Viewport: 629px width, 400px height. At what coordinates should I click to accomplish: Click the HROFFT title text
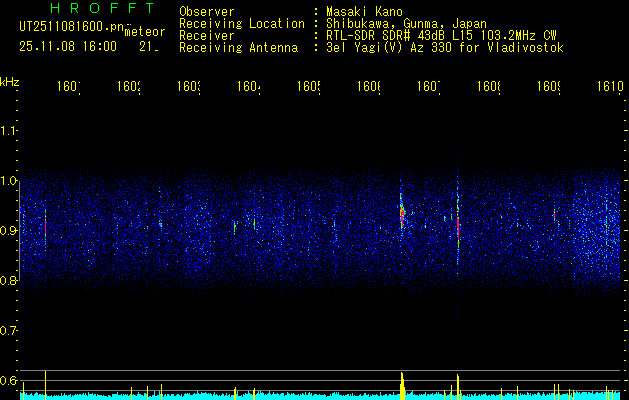[x=102, y=8]
